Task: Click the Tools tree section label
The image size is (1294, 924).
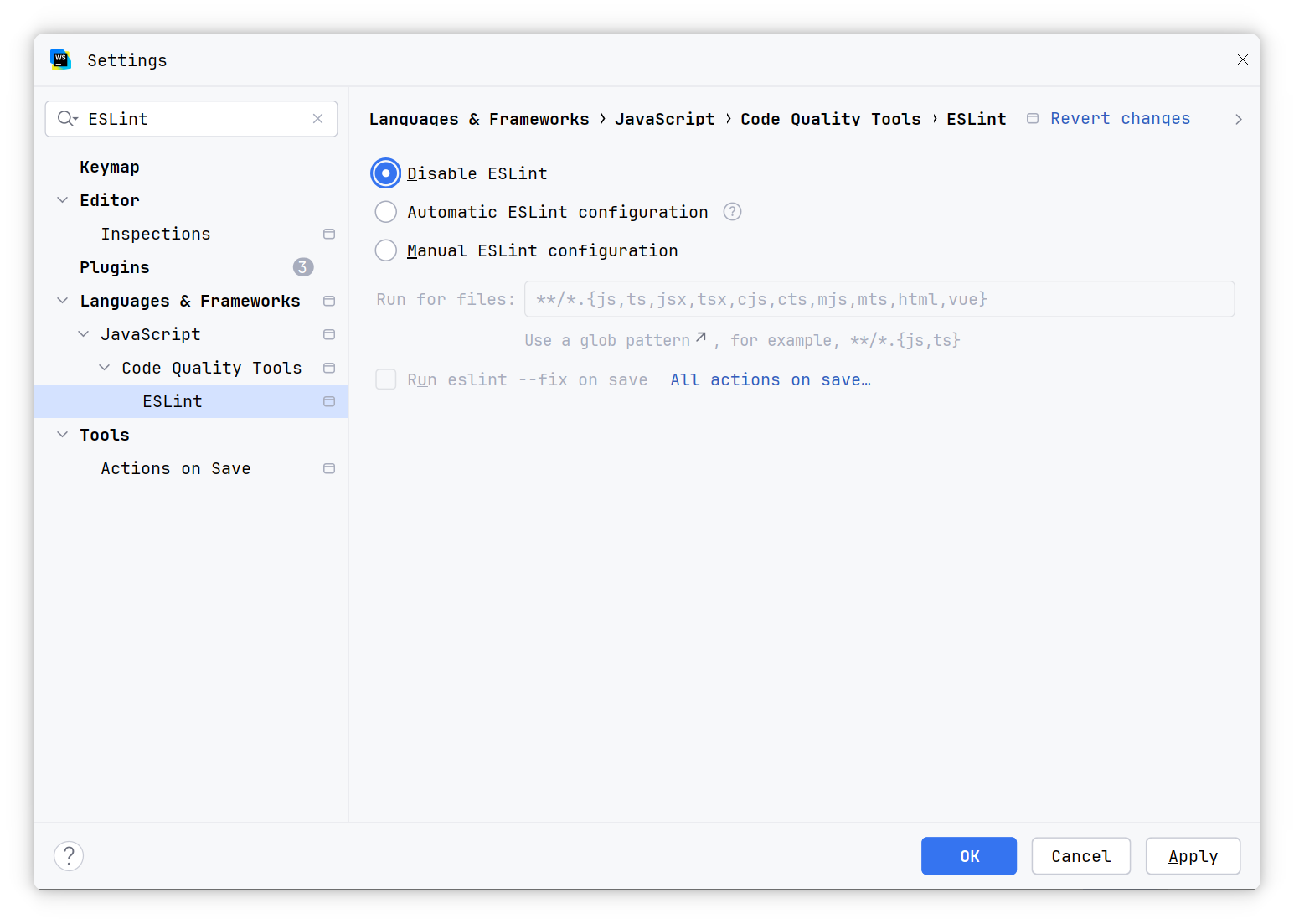Action: (105, 435)
